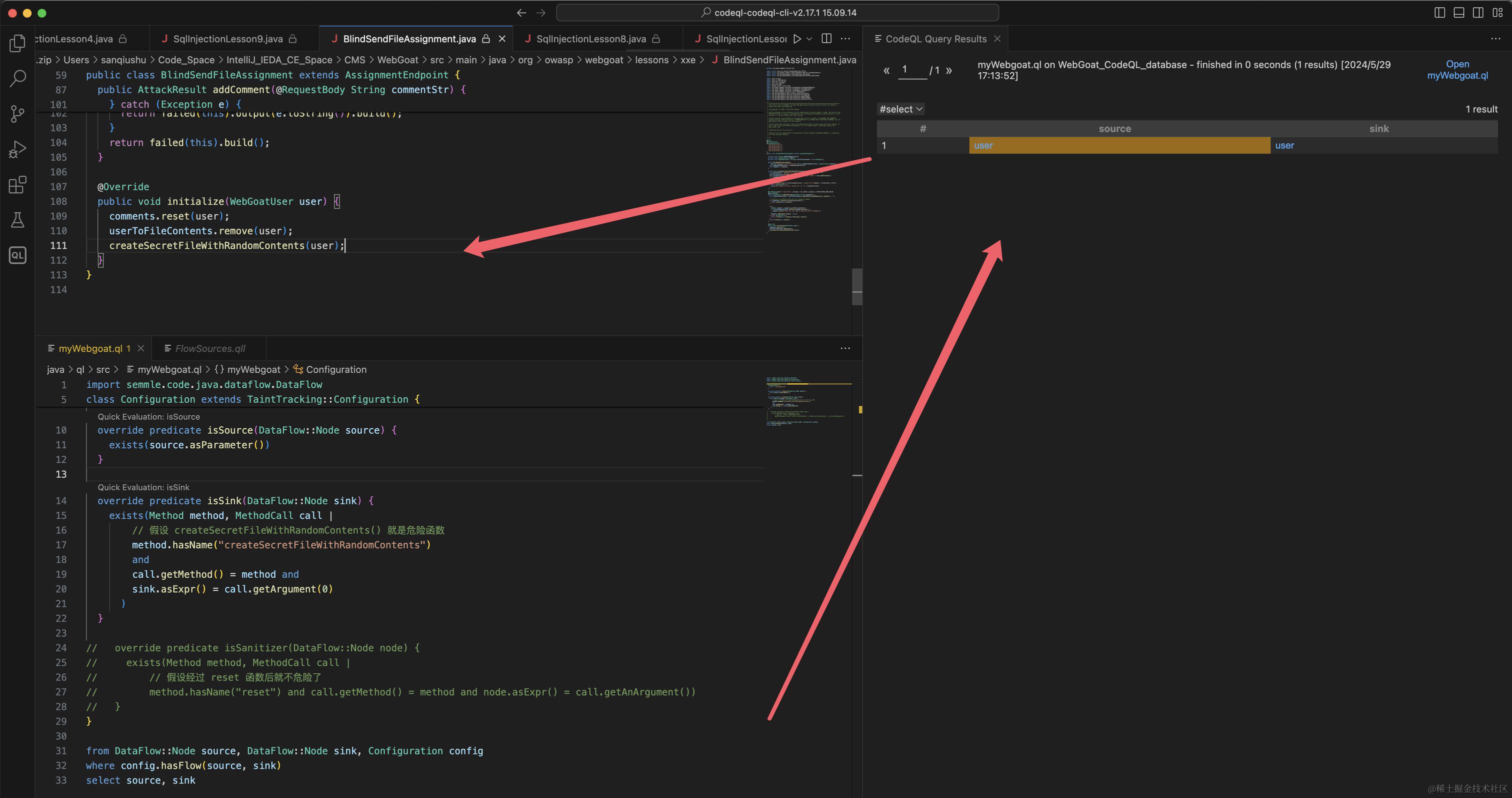Open the CodeQL (QL) sidebar view
The height and width of the screenshot is (798, 1512).
point(17,255)
